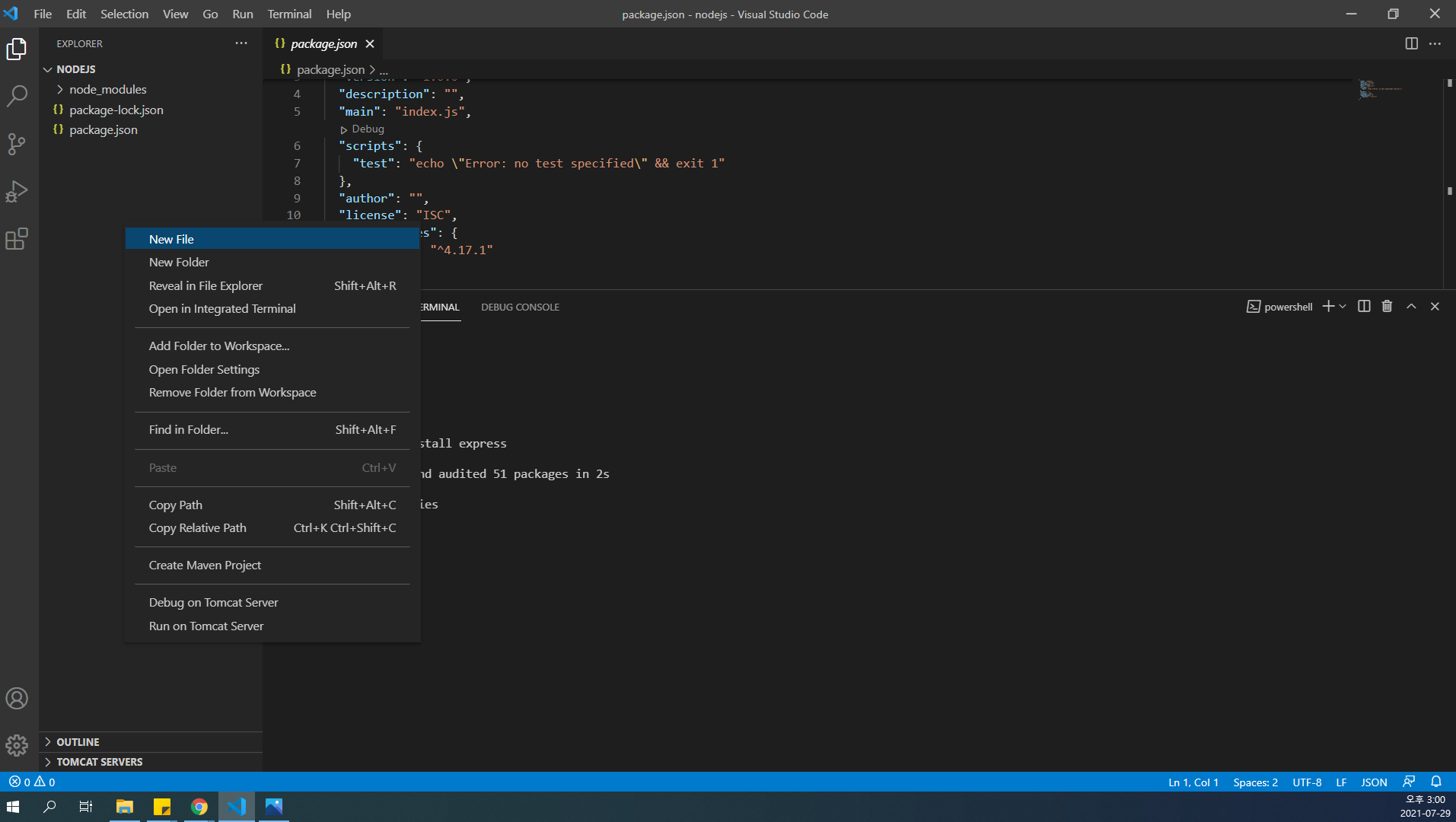Maximize the panel with up chevron
Screen dimensions: 1456x822
[x=1411, y=306]
